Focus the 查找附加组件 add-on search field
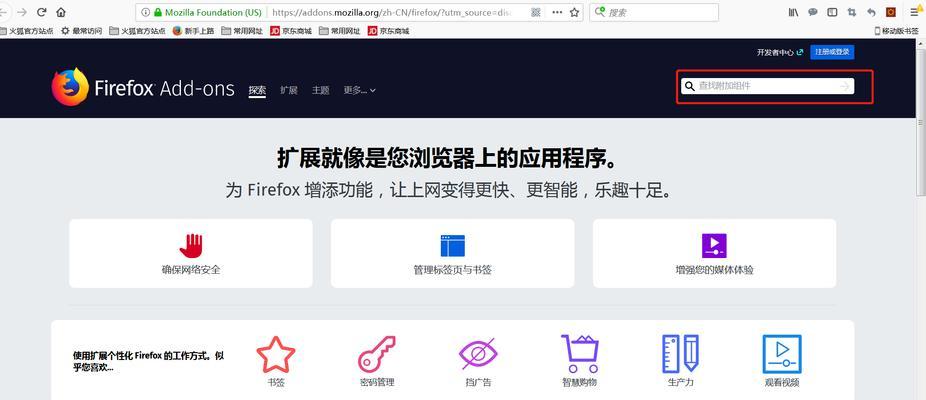 [767, 86]
